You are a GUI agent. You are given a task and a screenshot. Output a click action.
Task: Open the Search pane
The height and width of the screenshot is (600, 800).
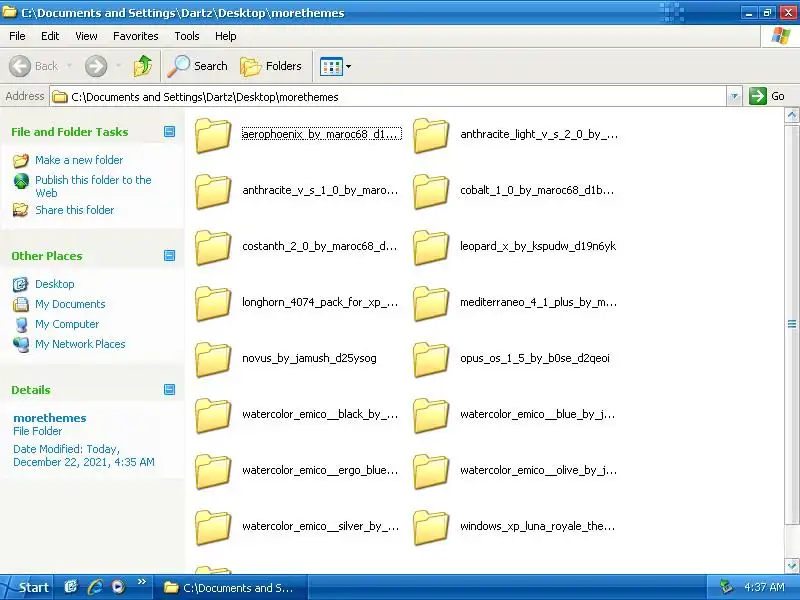coord(197,66)
